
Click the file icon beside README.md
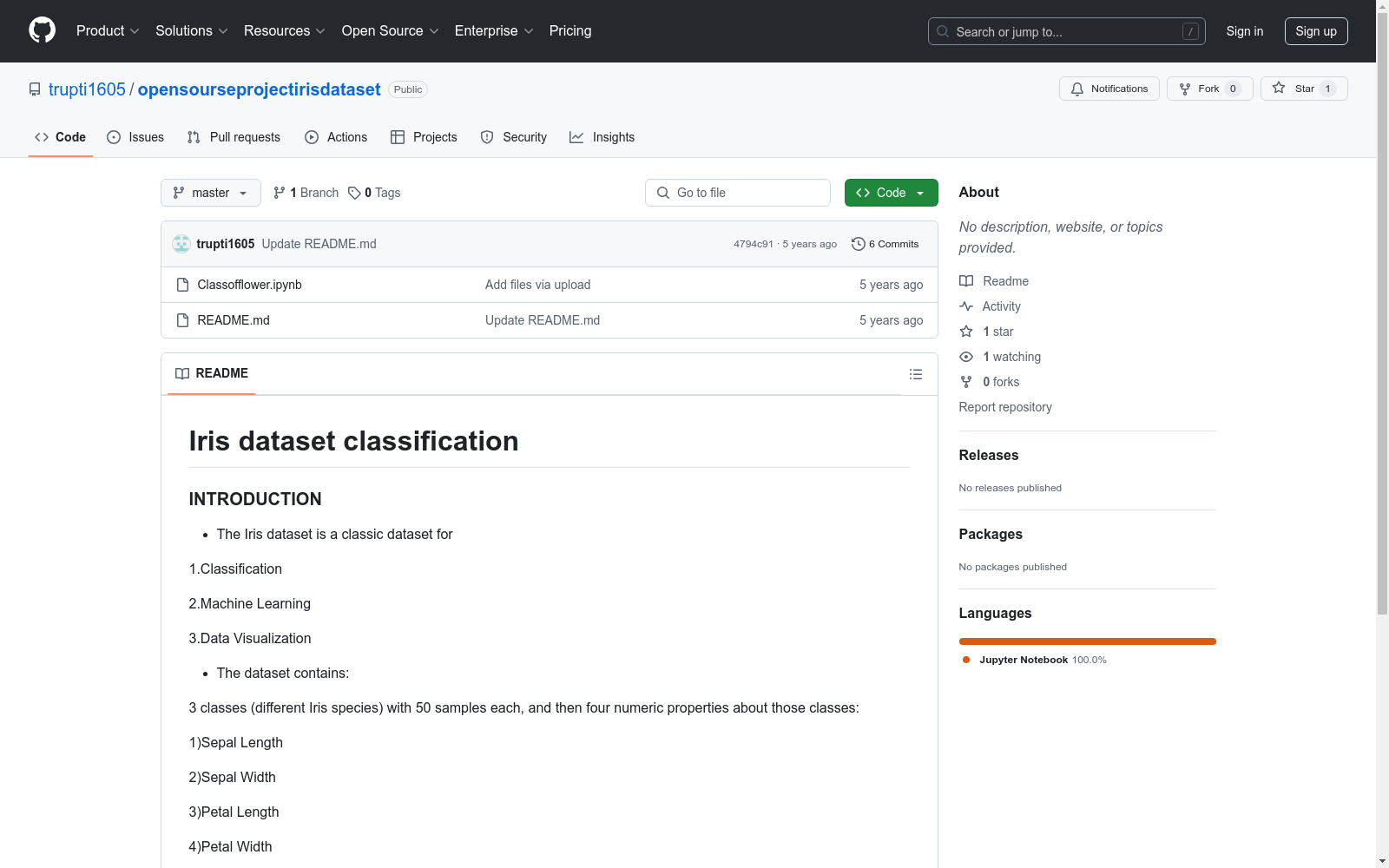[x=182, y=320]
